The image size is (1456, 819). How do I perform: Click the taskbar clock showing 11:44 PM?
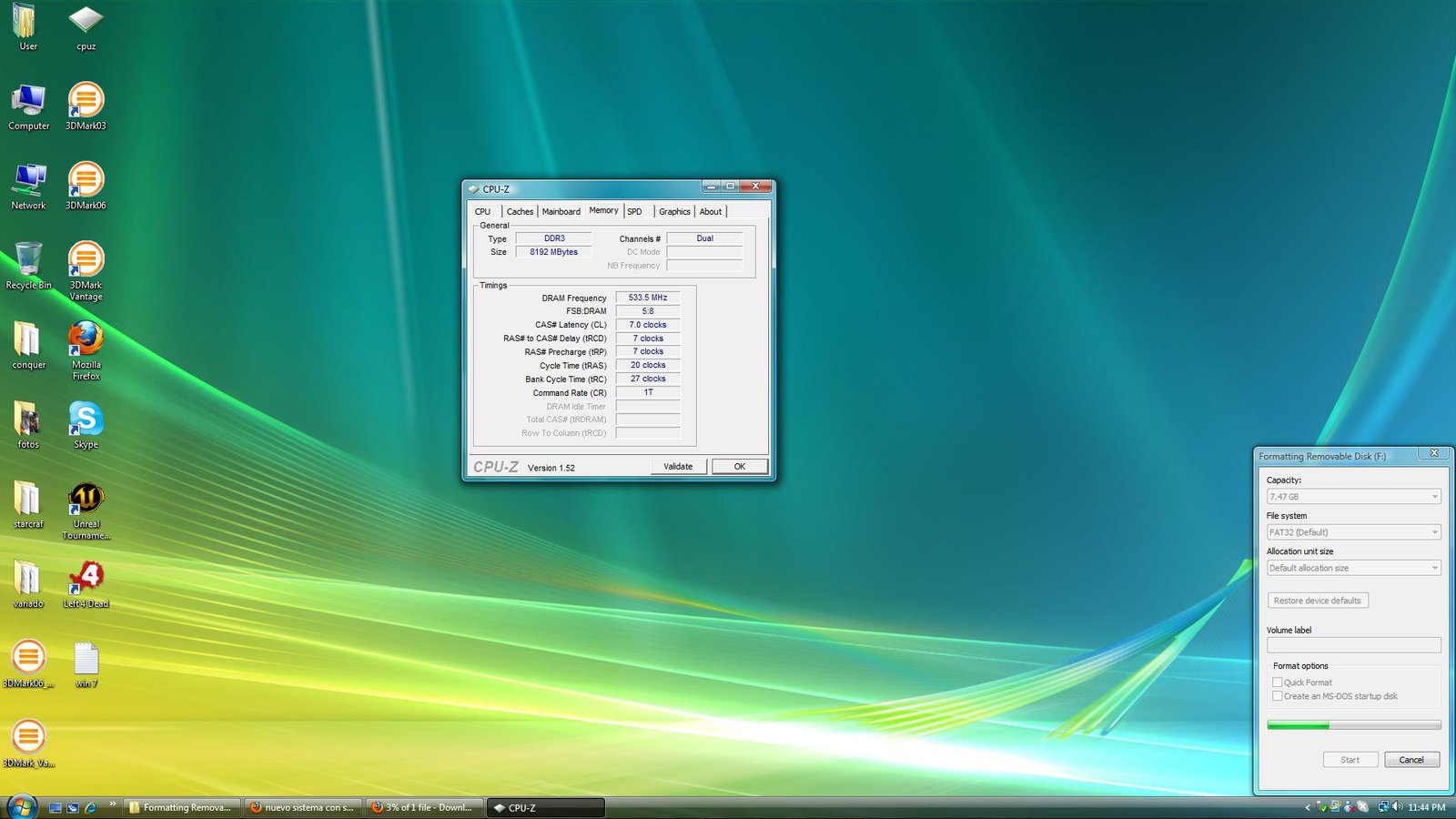pos(1426,807)
